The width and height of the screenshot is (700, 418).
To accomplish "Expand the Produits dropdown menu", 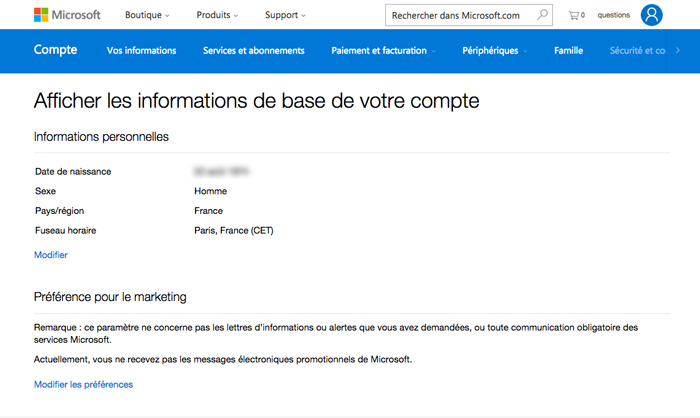I will point(218,15).
